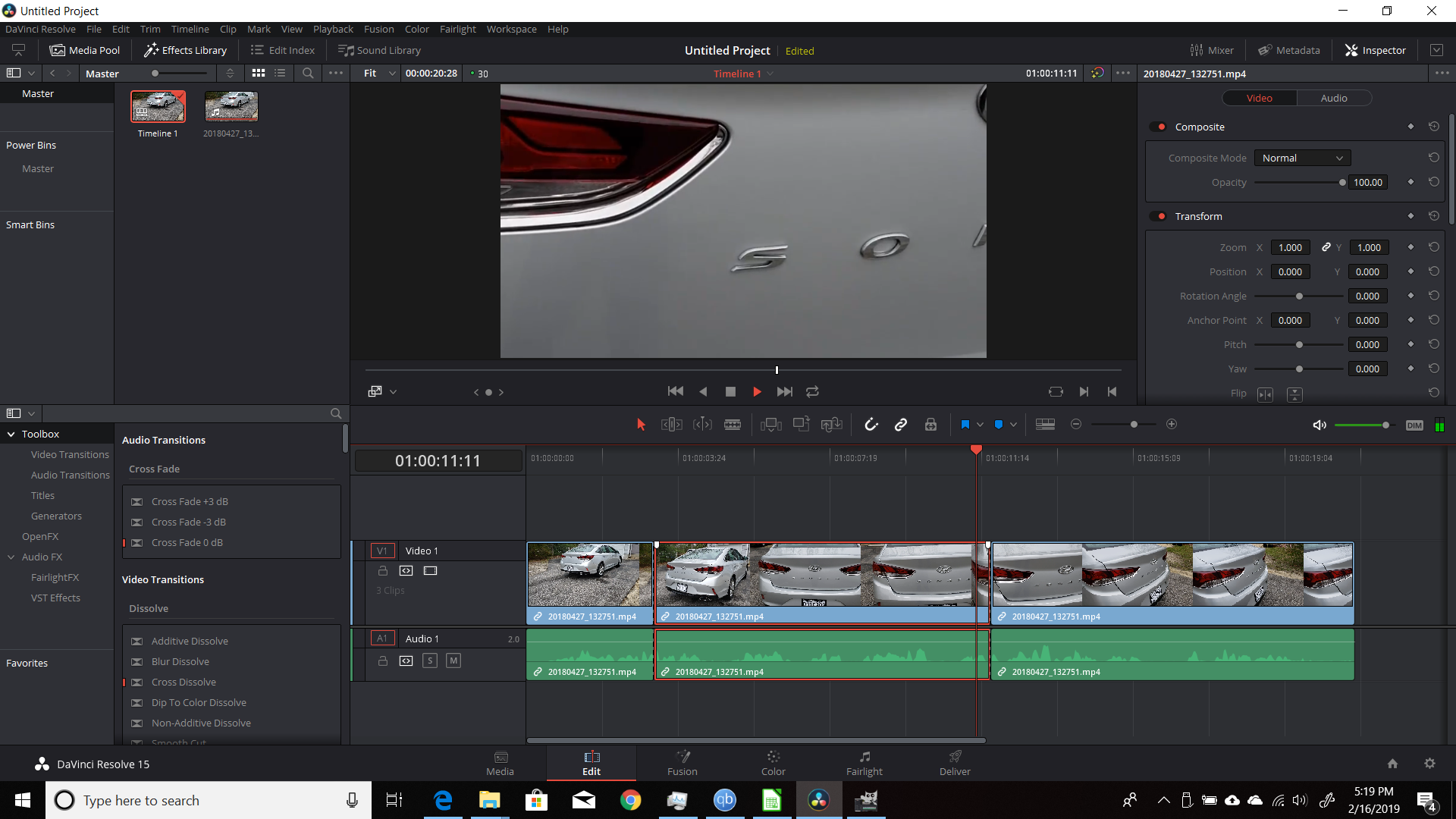
Task: Play timeline in reverse
Action: coord(703,392)
